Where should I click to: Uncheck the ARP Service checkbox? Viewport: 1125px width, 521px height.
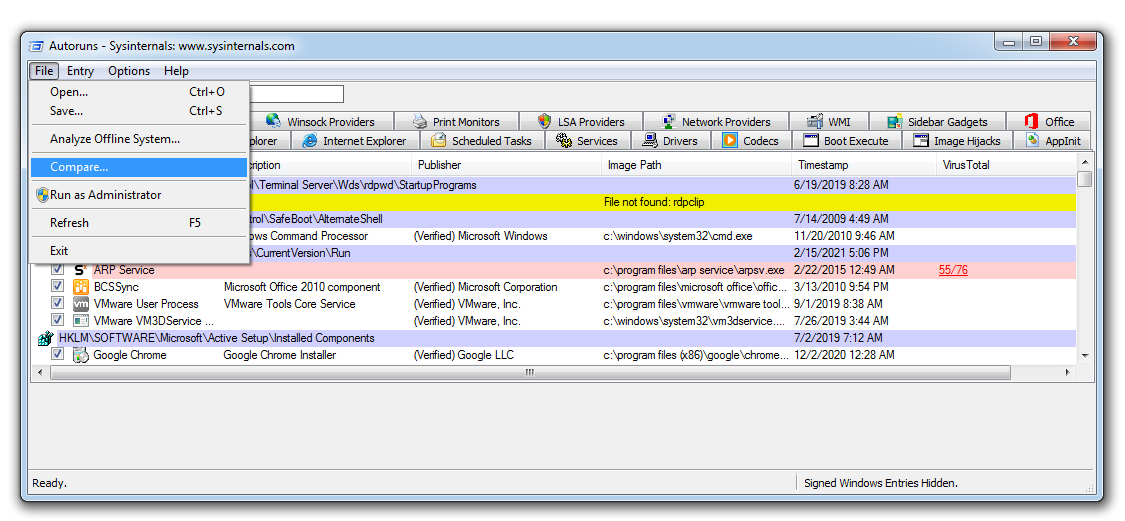coord(57,270)
